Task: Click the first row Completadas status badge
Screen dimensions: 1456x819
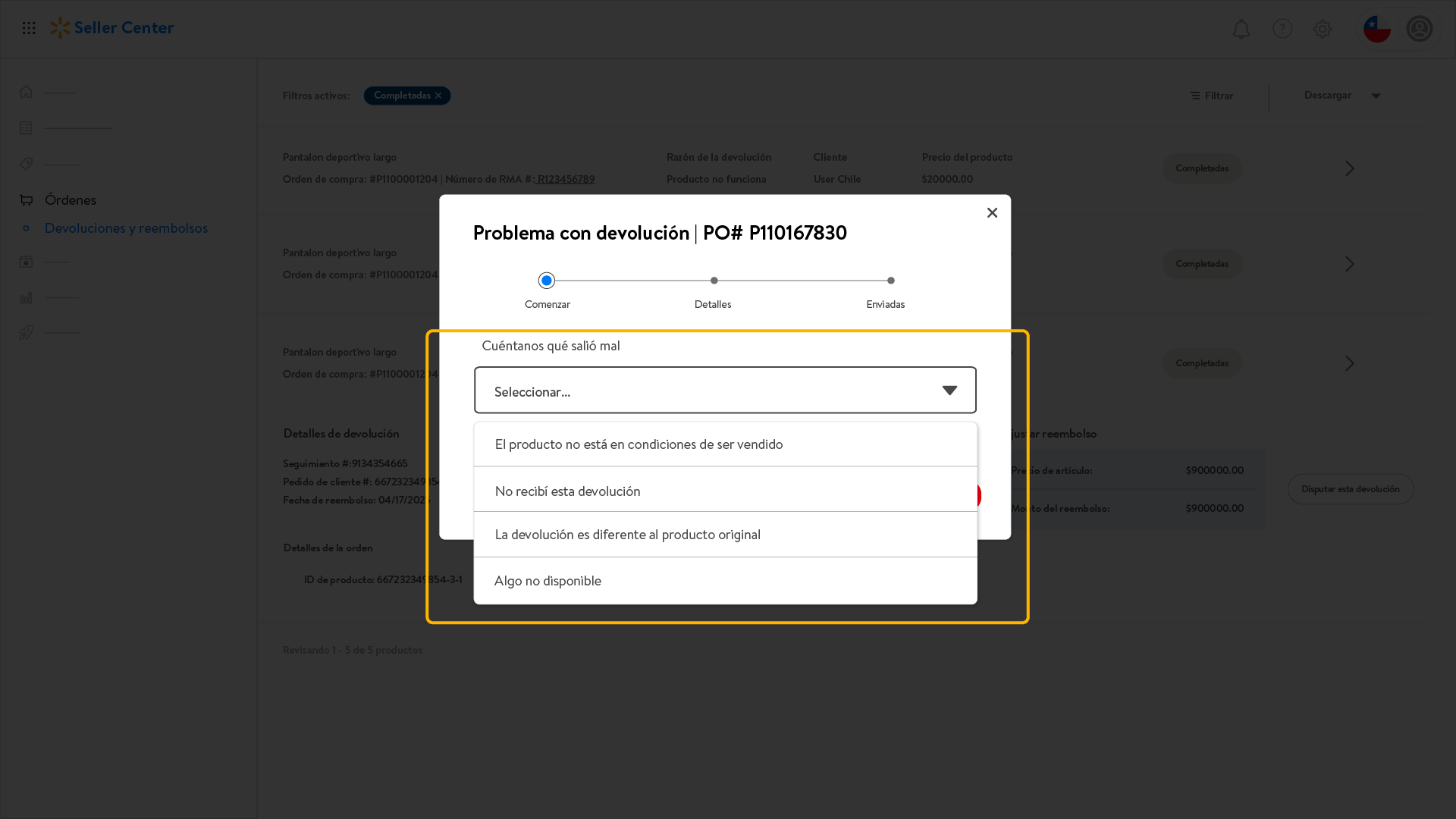Action: [x=1202, y=168]
